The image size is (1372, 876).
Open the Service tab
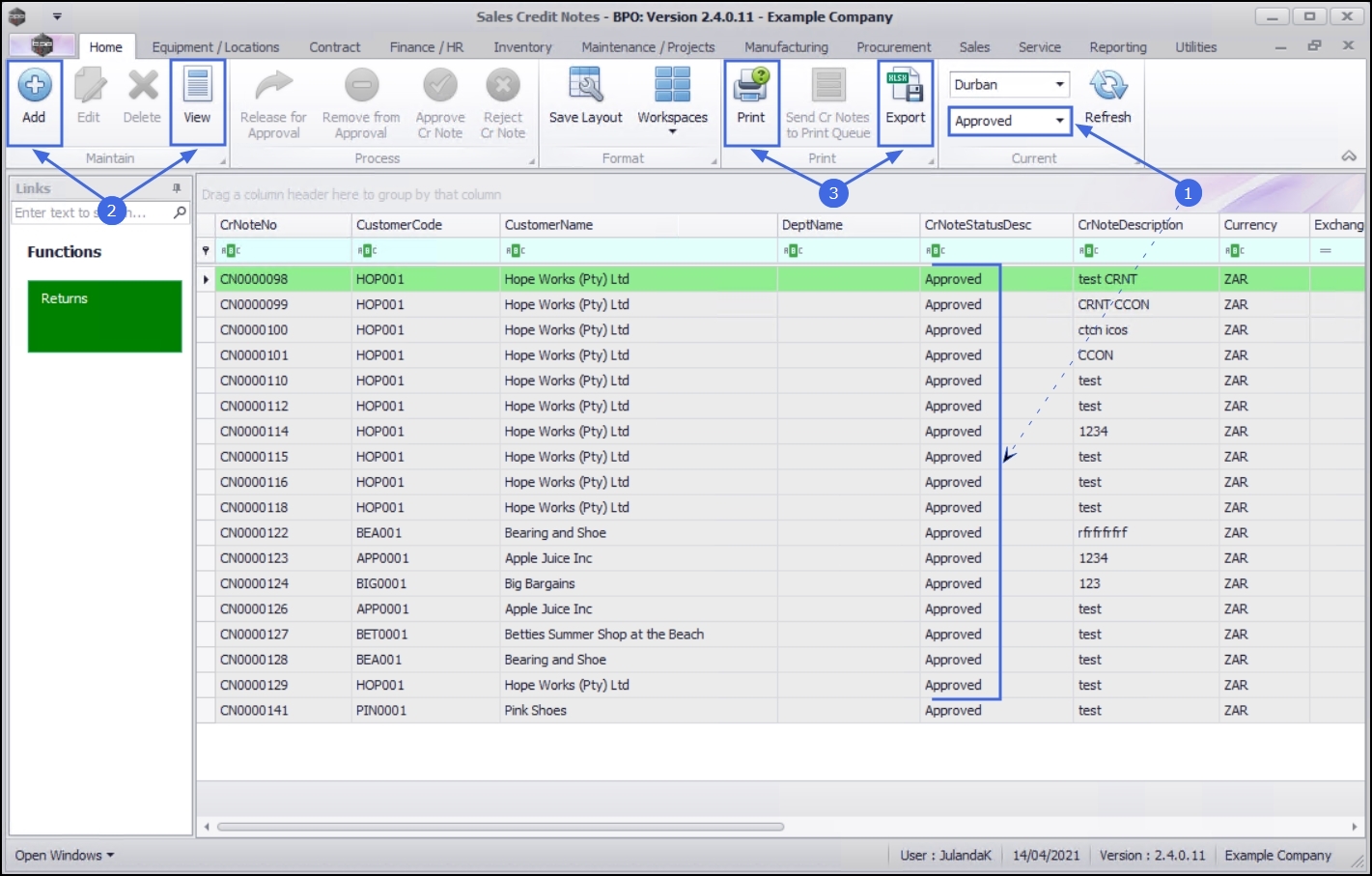click(1040, 46)
